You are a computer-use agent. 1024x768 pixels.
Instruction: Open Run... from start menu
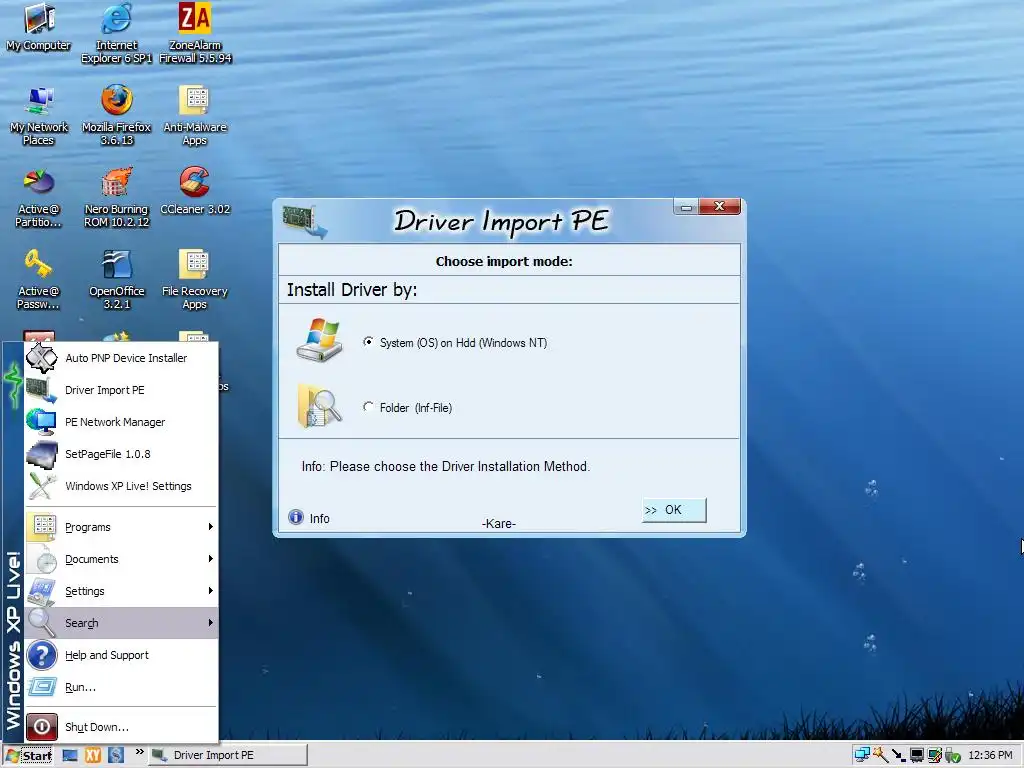coord(121,687)
